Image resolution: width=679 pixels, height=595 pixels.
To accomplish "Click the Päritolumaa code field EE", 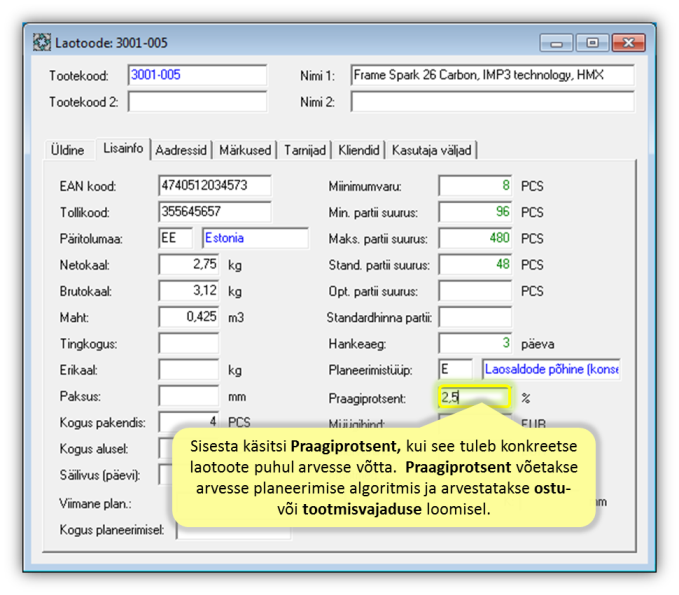I will pyautogui.click(x=175, y=238).
